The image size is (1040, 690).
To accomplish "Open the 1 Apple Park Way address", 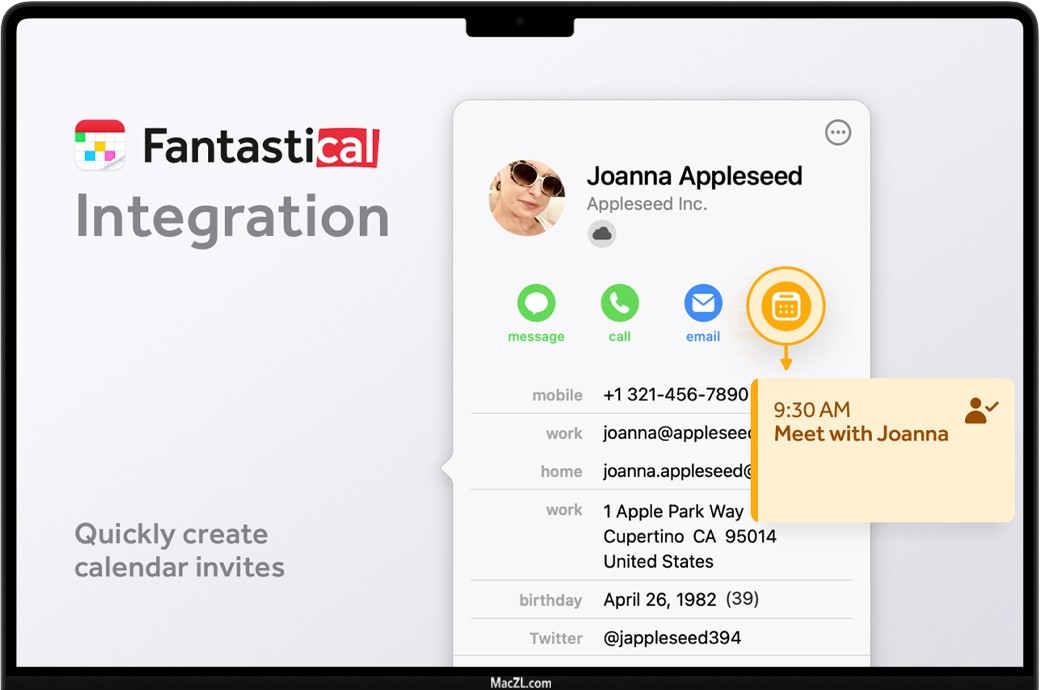I will click(x=673, y=511).
